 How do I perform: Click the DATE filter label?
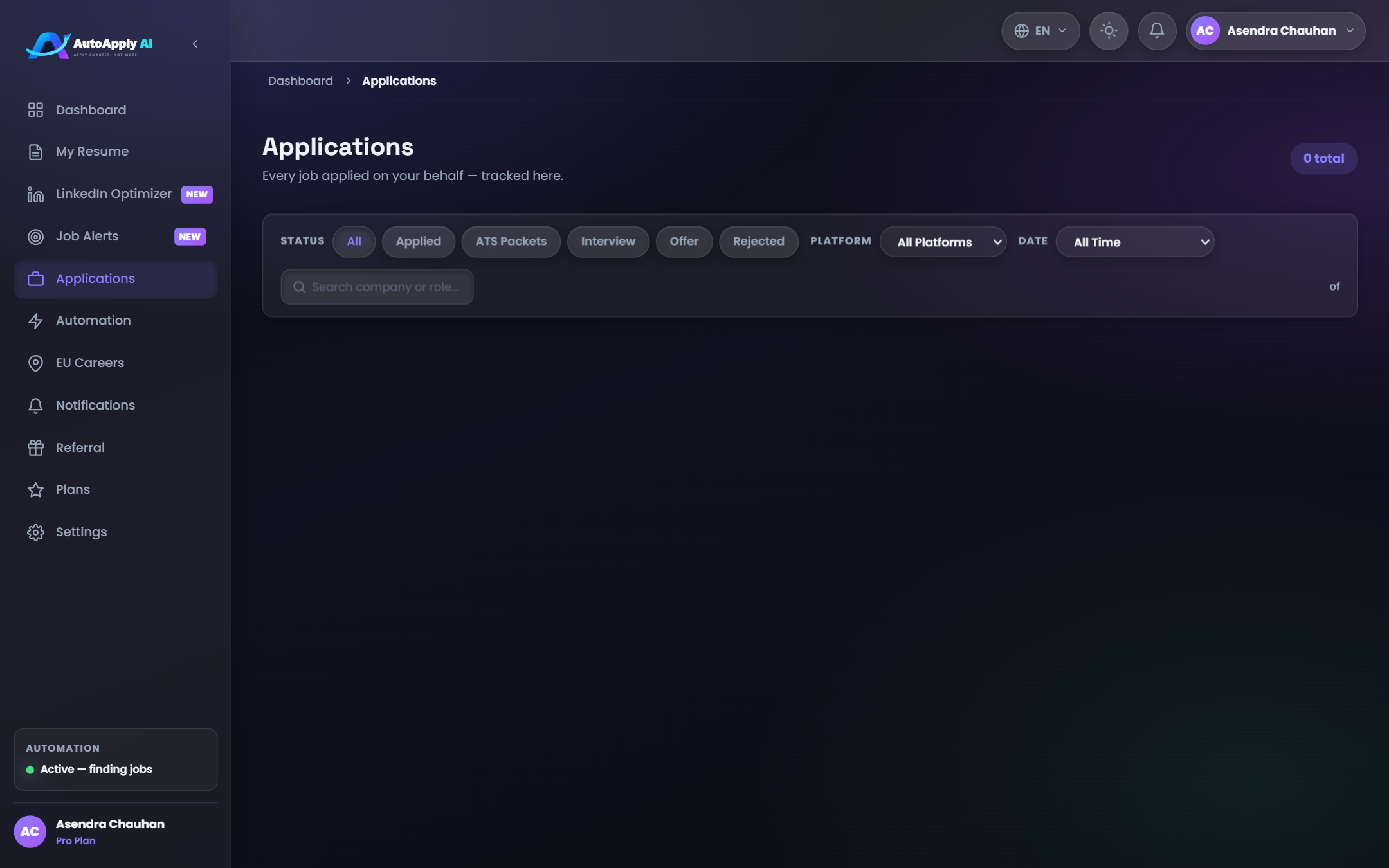click(1033, 241)
